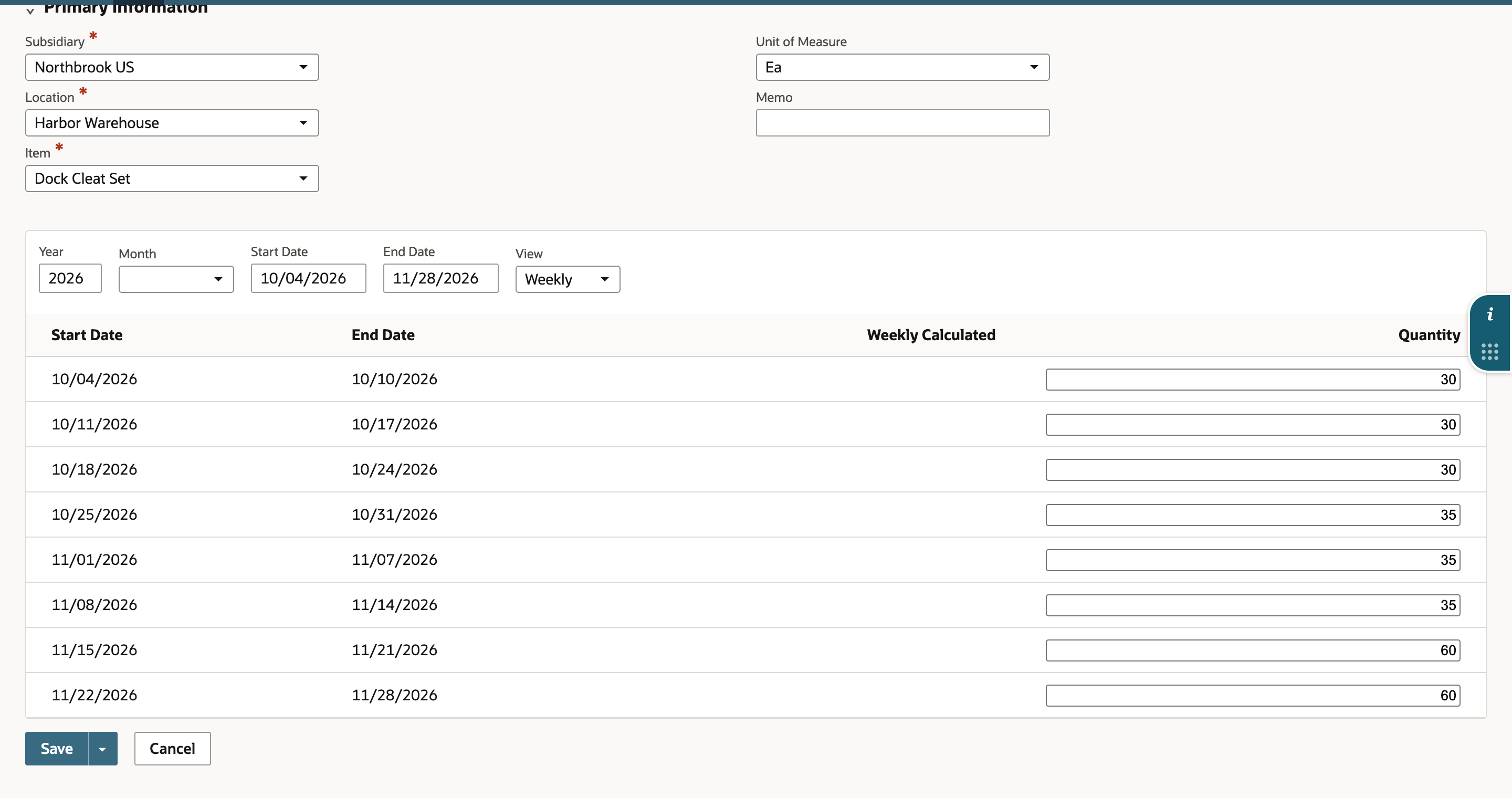1512x798 pixels.
Task: Click the Cancel button
Action: pos(173,749)
